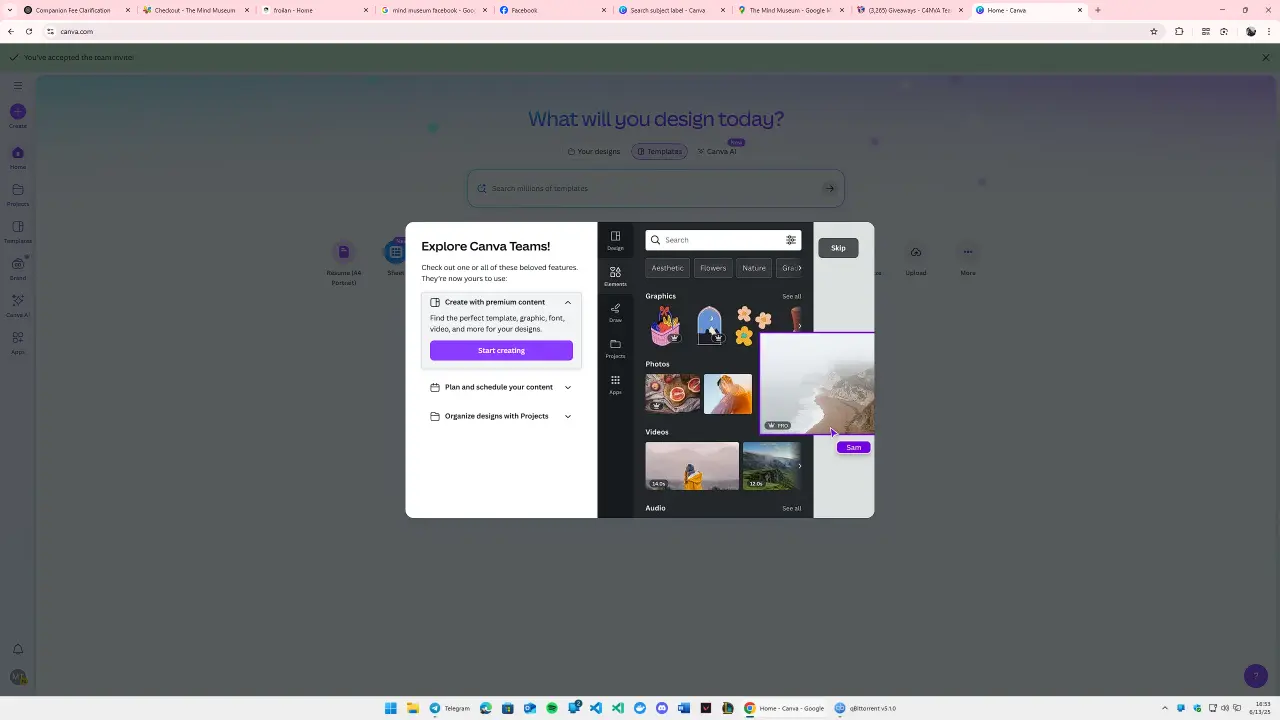Open a new browser tab
This screenshot has width=1280, height=720.
tap(1098, 10)
